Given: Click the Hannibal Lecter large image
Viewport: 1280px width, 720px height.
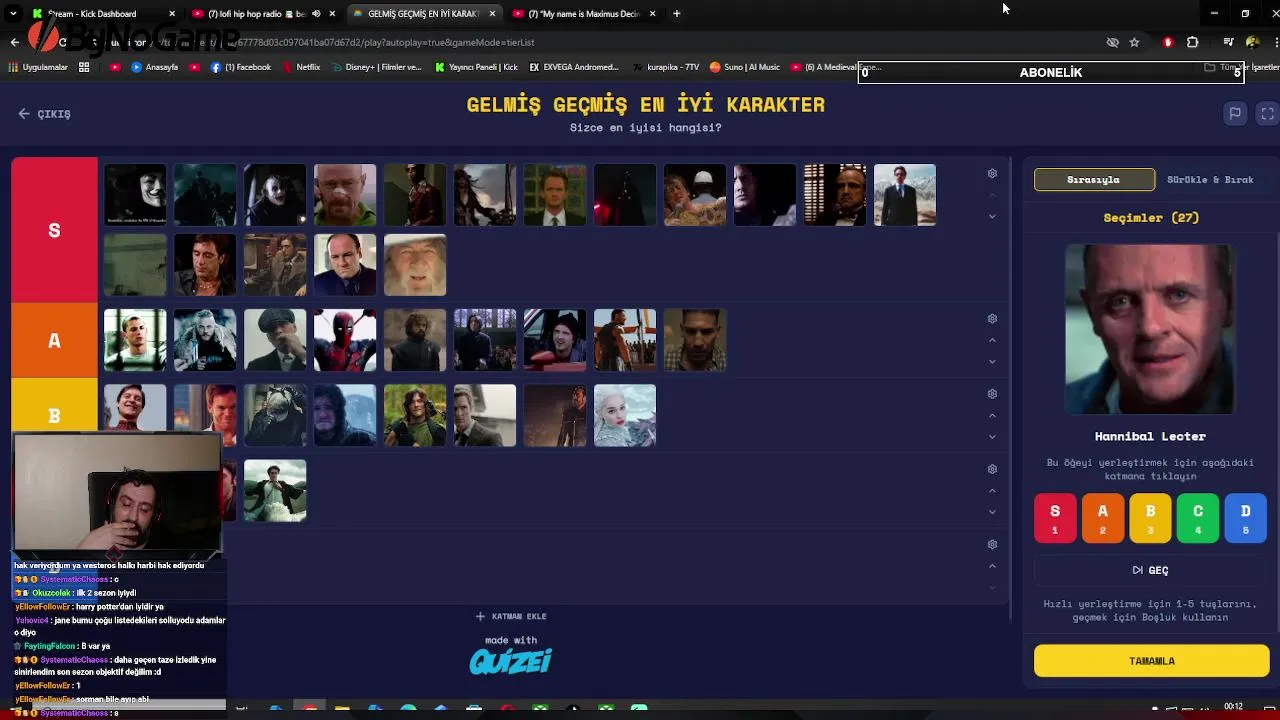Looking at the screenshot, I should pos(1150,329).
